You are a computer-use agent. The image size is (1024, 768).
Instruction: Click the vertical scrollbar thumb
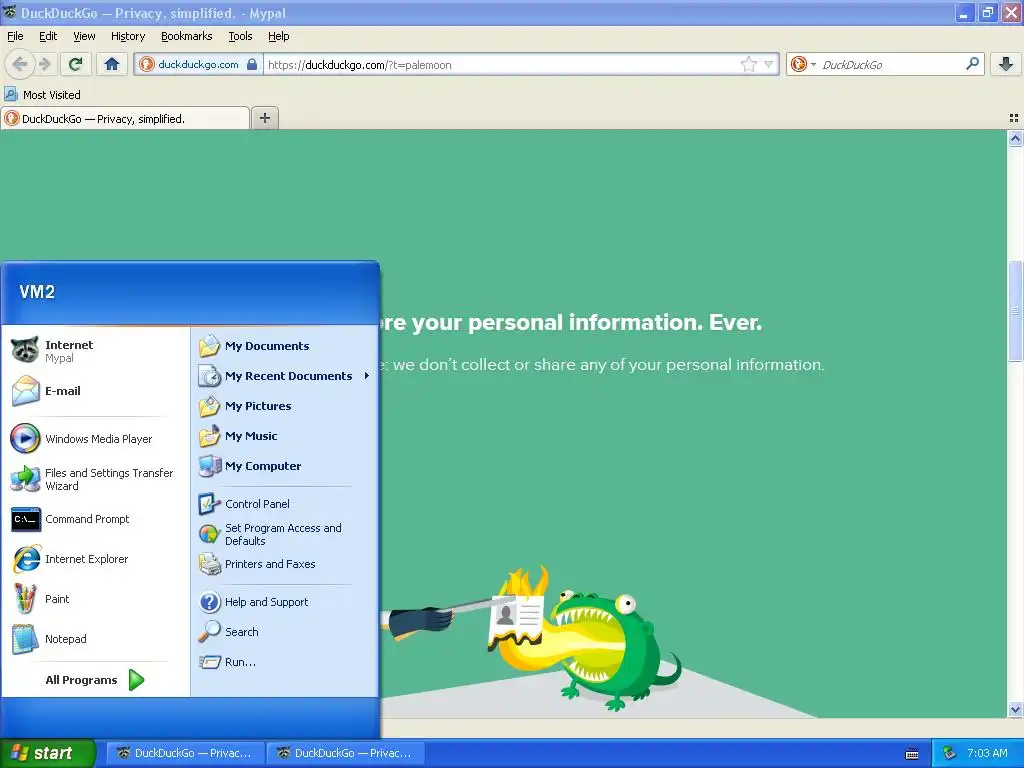coord(1015,311)
